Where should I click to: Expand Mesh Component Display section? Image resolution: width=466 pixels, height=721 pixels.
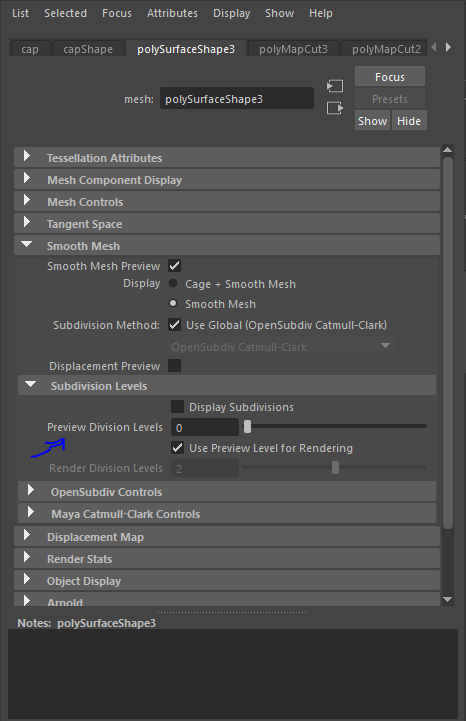227,180
